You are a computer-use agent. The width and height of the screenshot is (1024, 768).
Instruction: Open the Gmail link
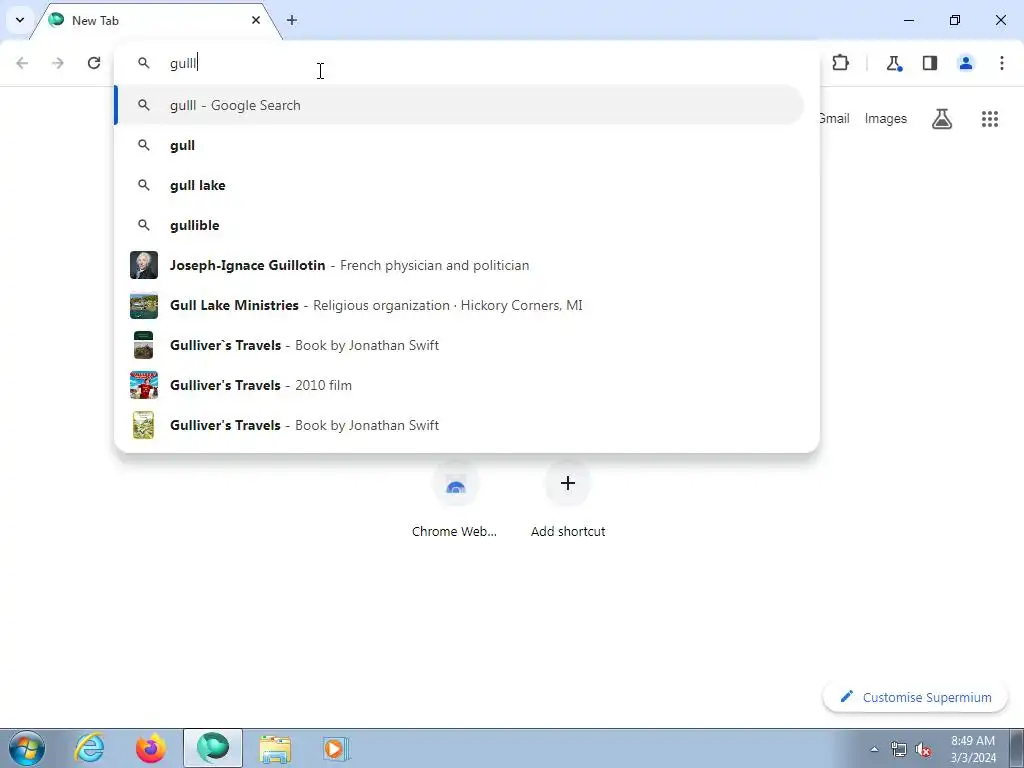[x=834, y=119]
